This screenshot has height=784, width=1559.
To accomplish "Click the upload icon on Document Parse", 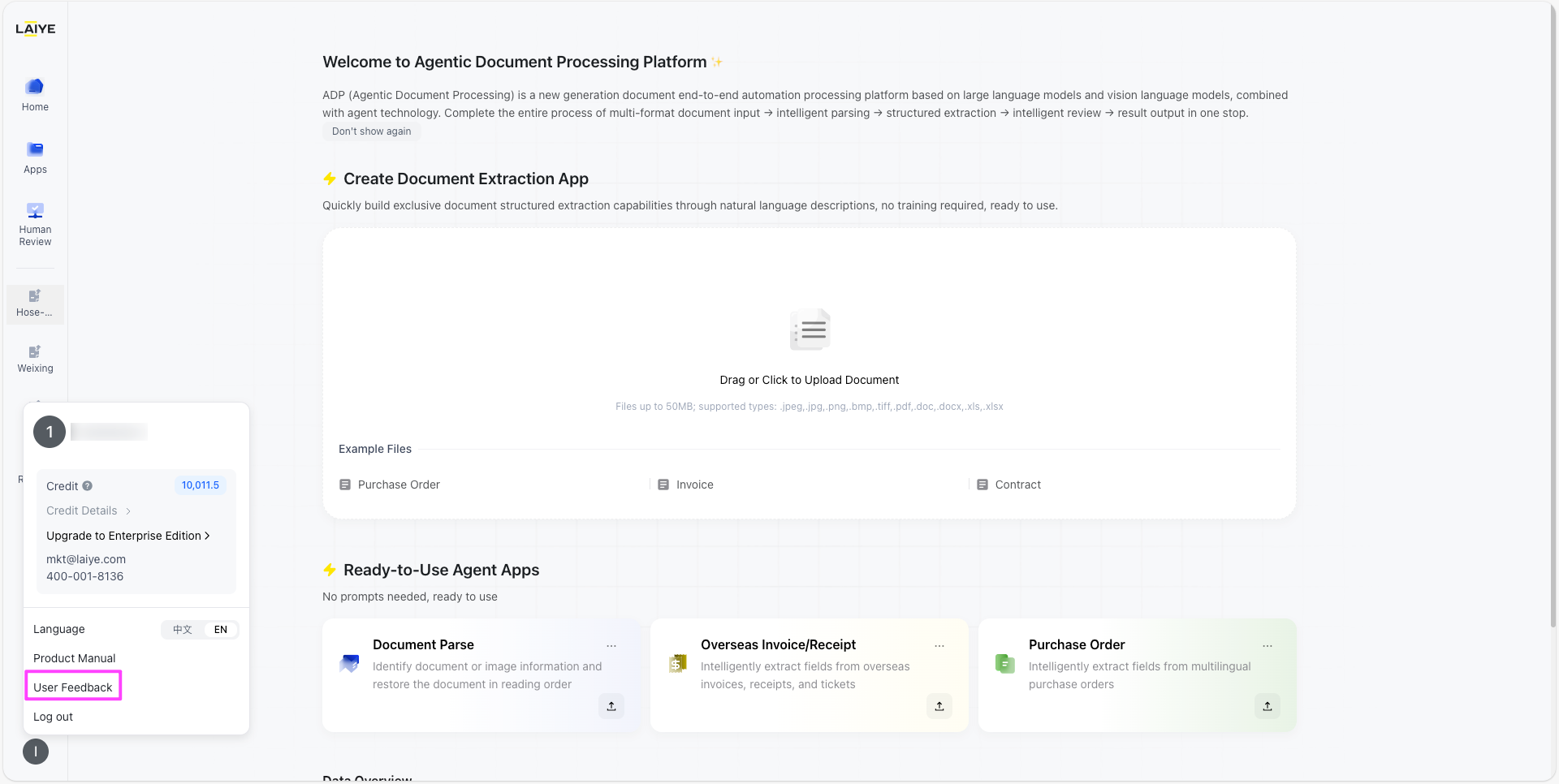I will [611, 706].
